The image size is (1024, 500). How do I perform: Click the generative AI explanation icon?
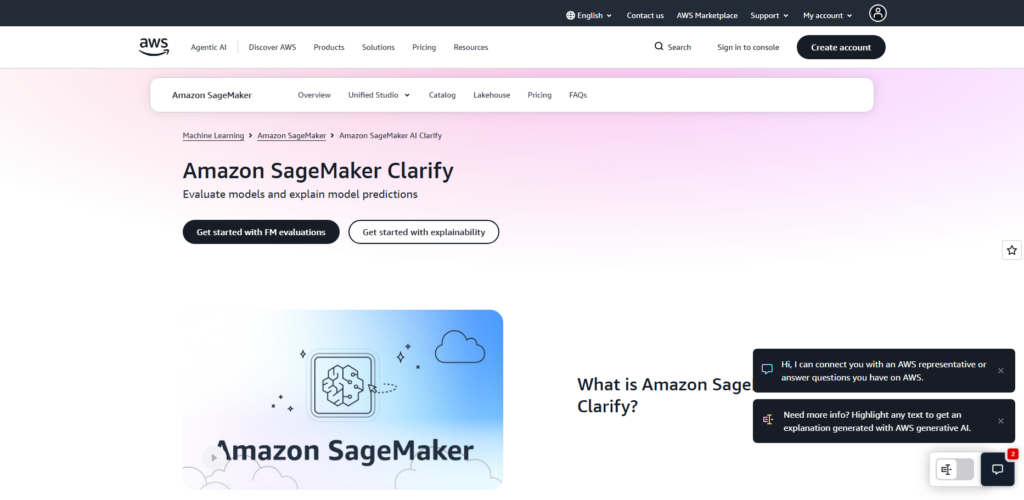pos(768,420)
